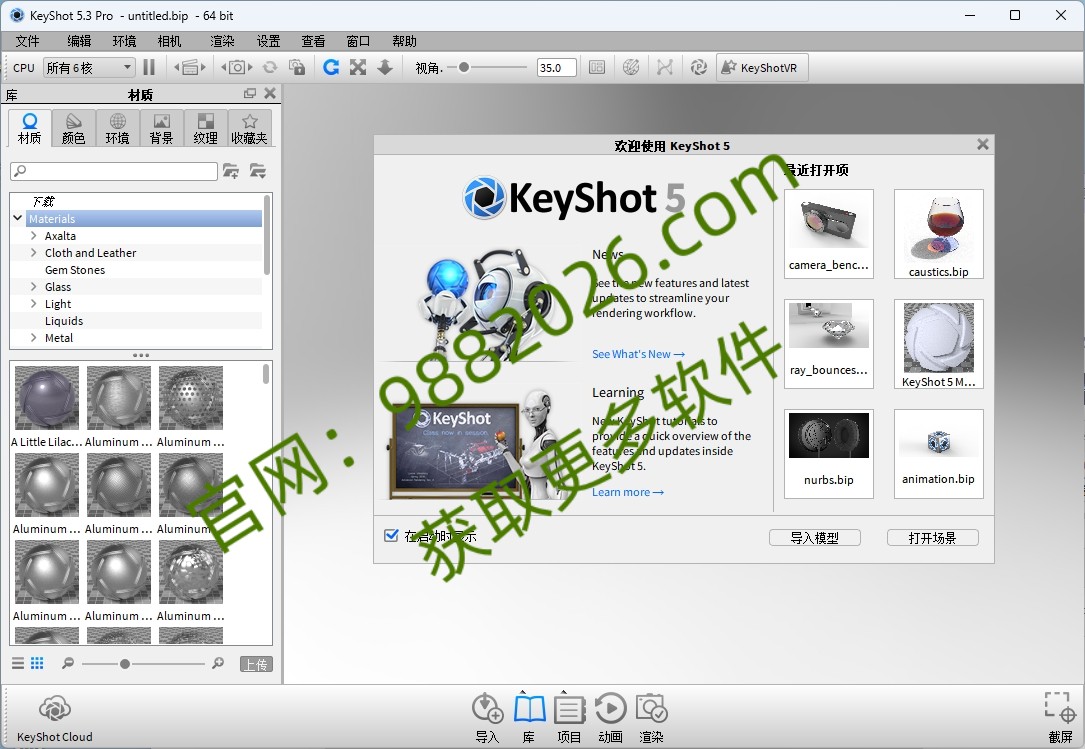Click the lock camera icon in toolbar
1085x749 pixels.
pos(297,67)
